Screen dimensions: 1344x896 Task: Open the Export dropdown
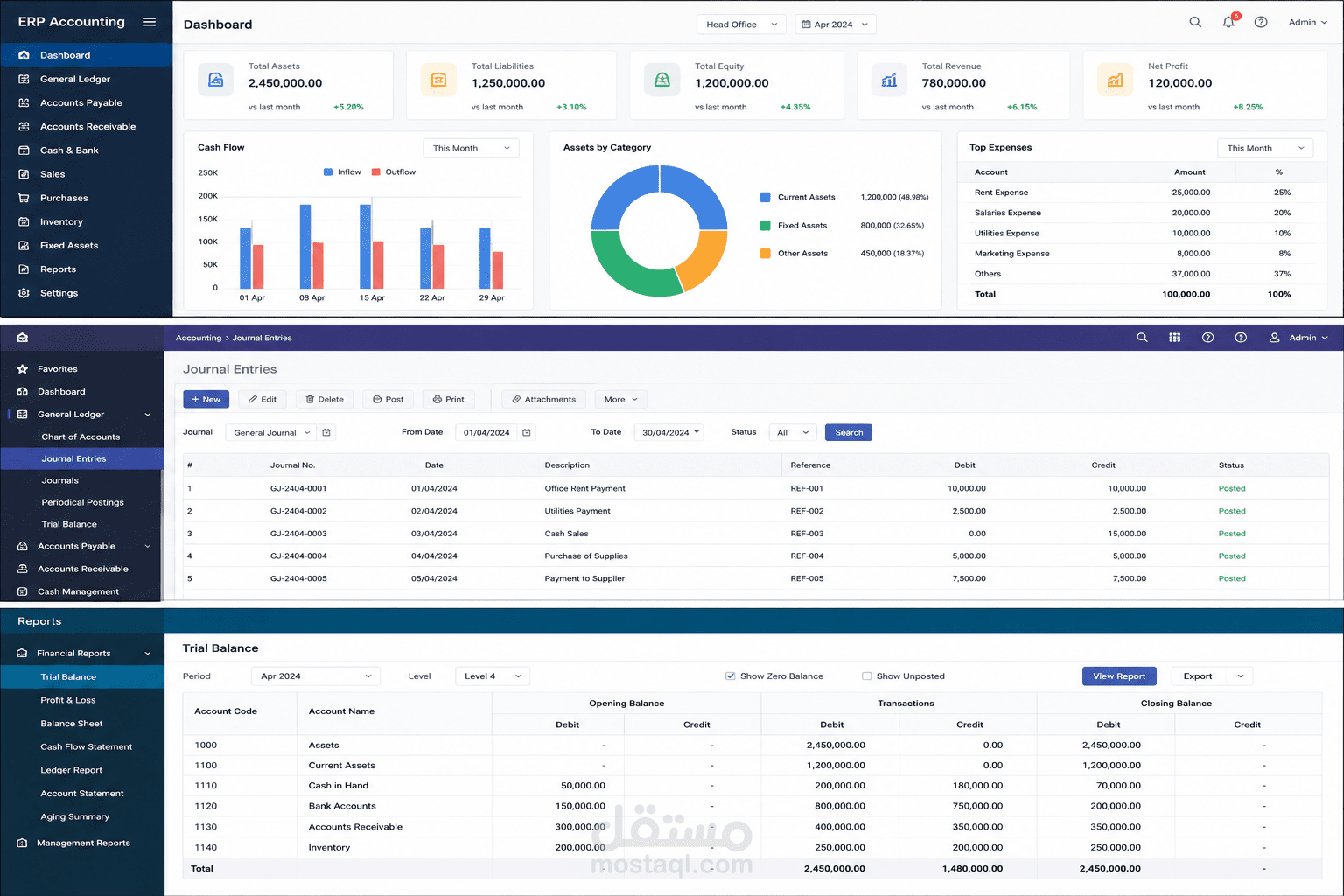coord(1212,676)
